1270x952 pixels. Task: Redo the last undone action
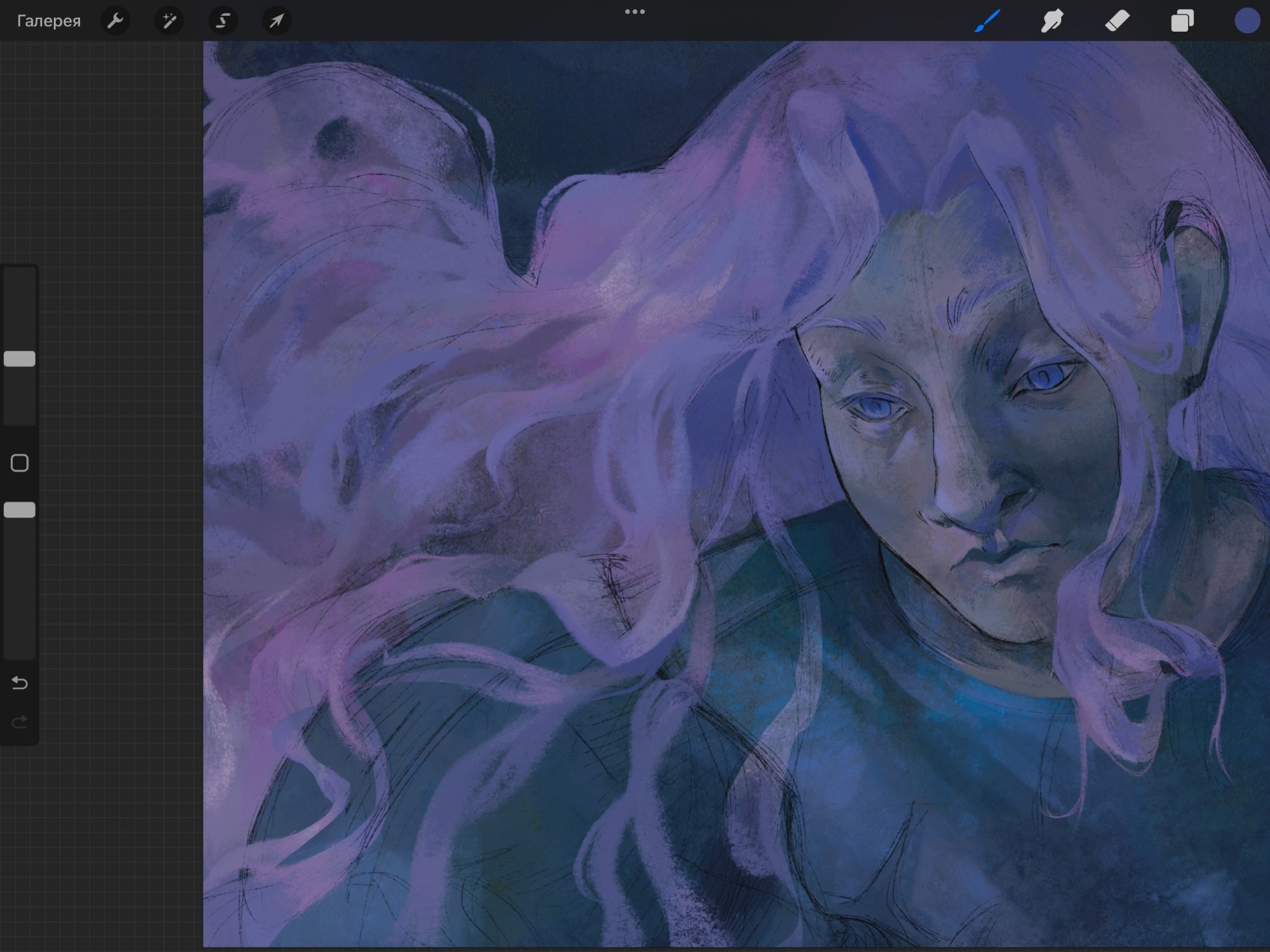tap(20, 721)
